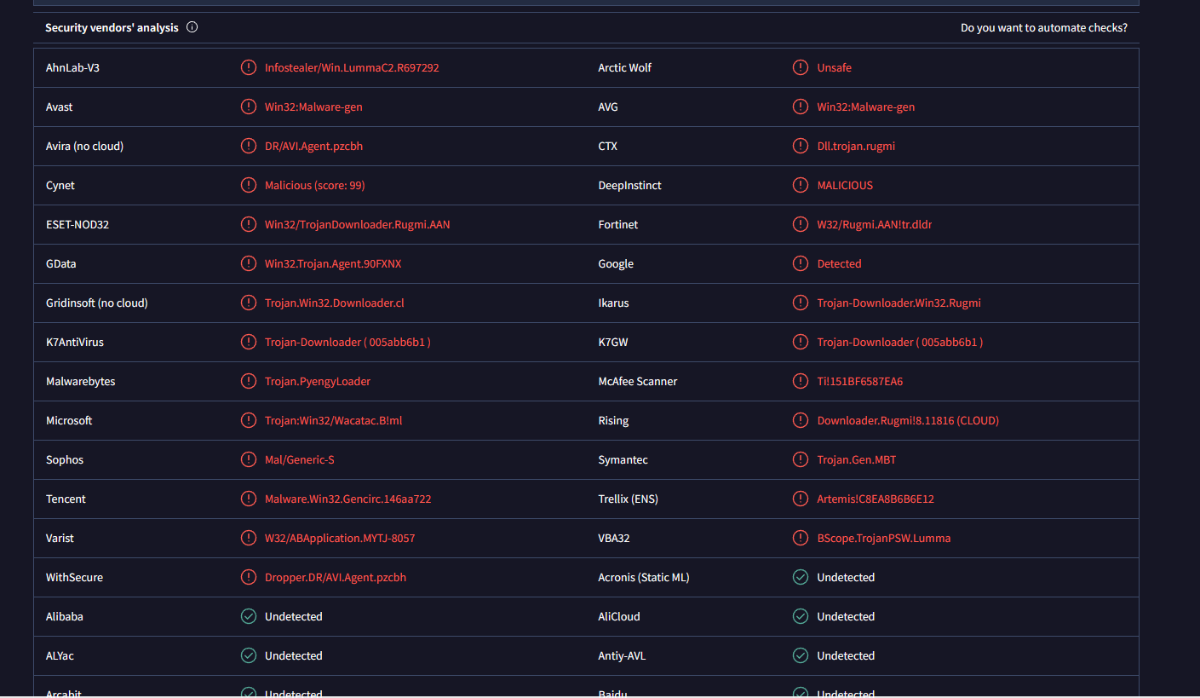Click Avast detection alert icon
The height and width of the screenshot is (698, 1200).
tap(249, 107)
